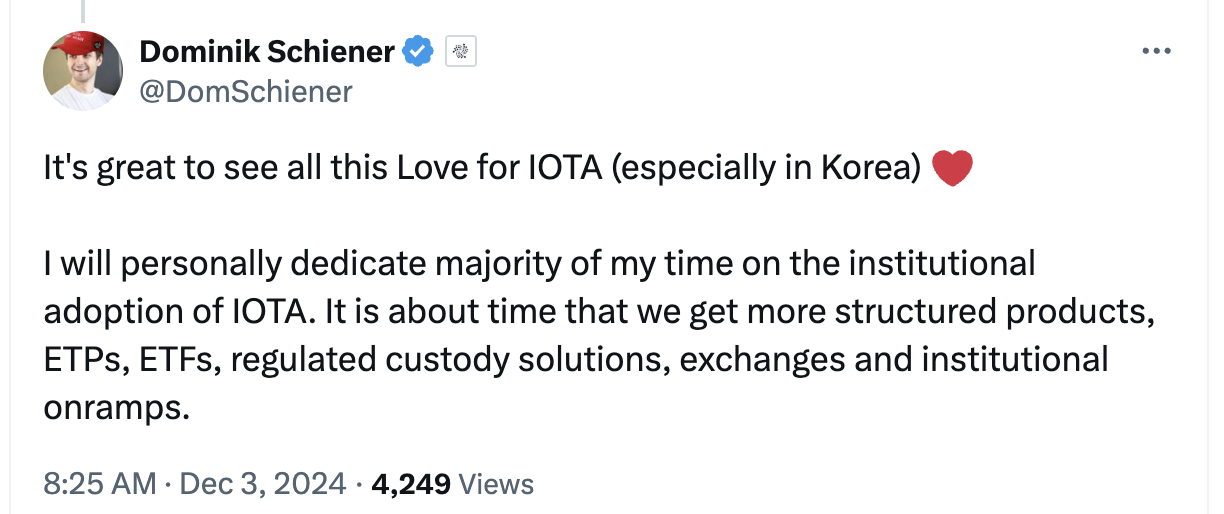Screen dimensions: 1224x514
Task: Click the red heart emoji in tweet
Action: [x=951, y=168]
